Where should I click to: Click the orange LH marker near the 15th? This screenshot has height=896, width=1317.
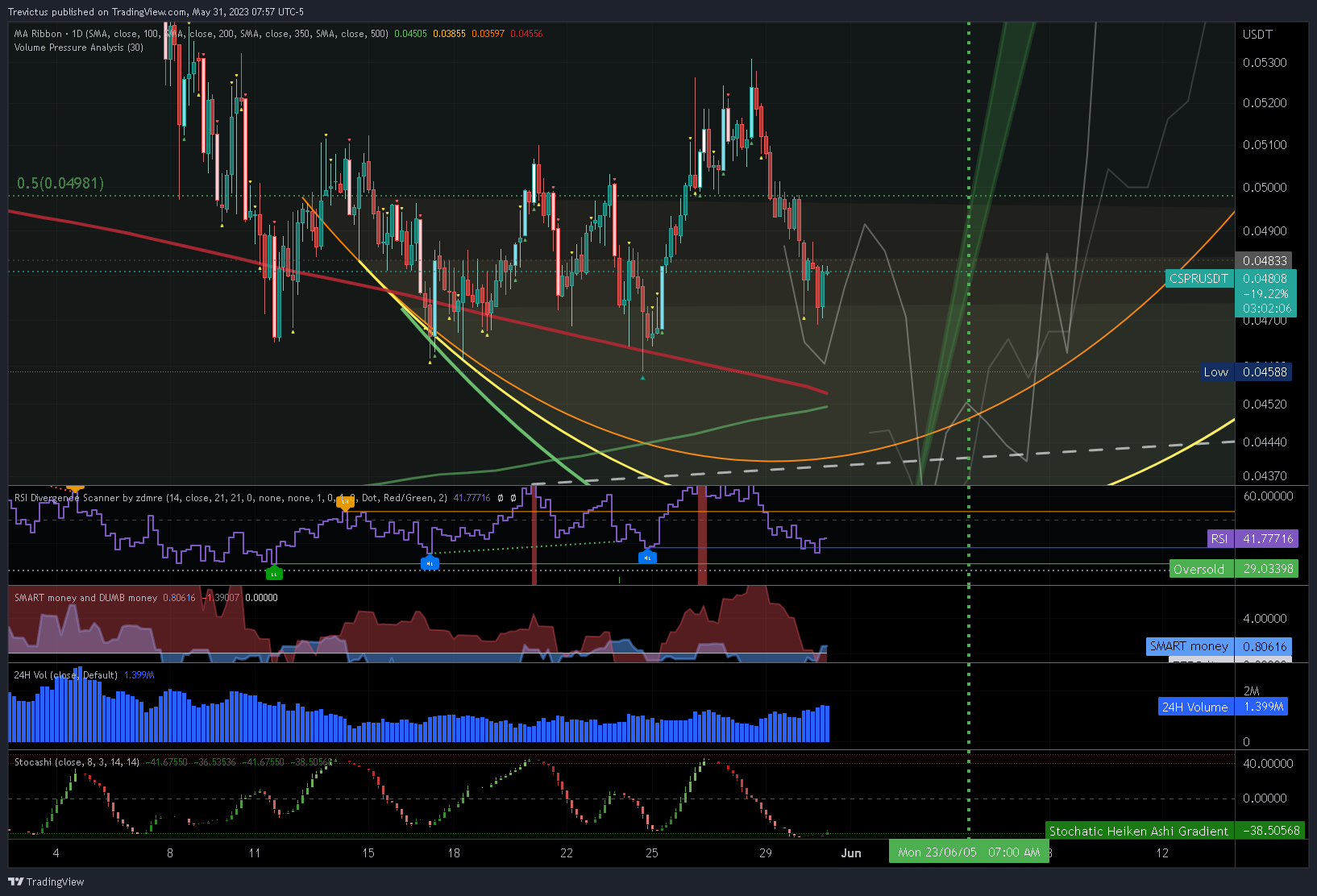click(345, 503)
